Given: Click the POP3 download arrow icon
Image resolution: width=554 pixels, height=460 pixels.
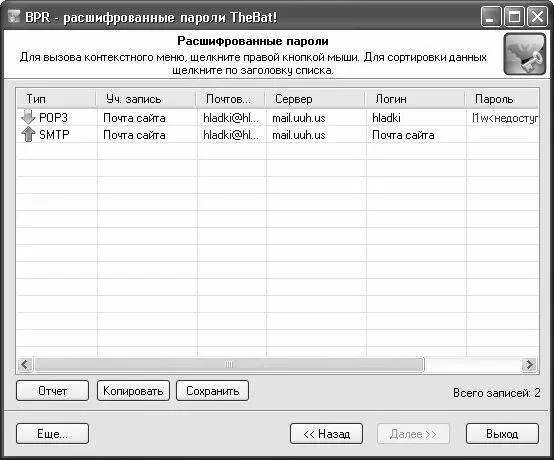Looking at the screenshot, I should pos(28,117).
